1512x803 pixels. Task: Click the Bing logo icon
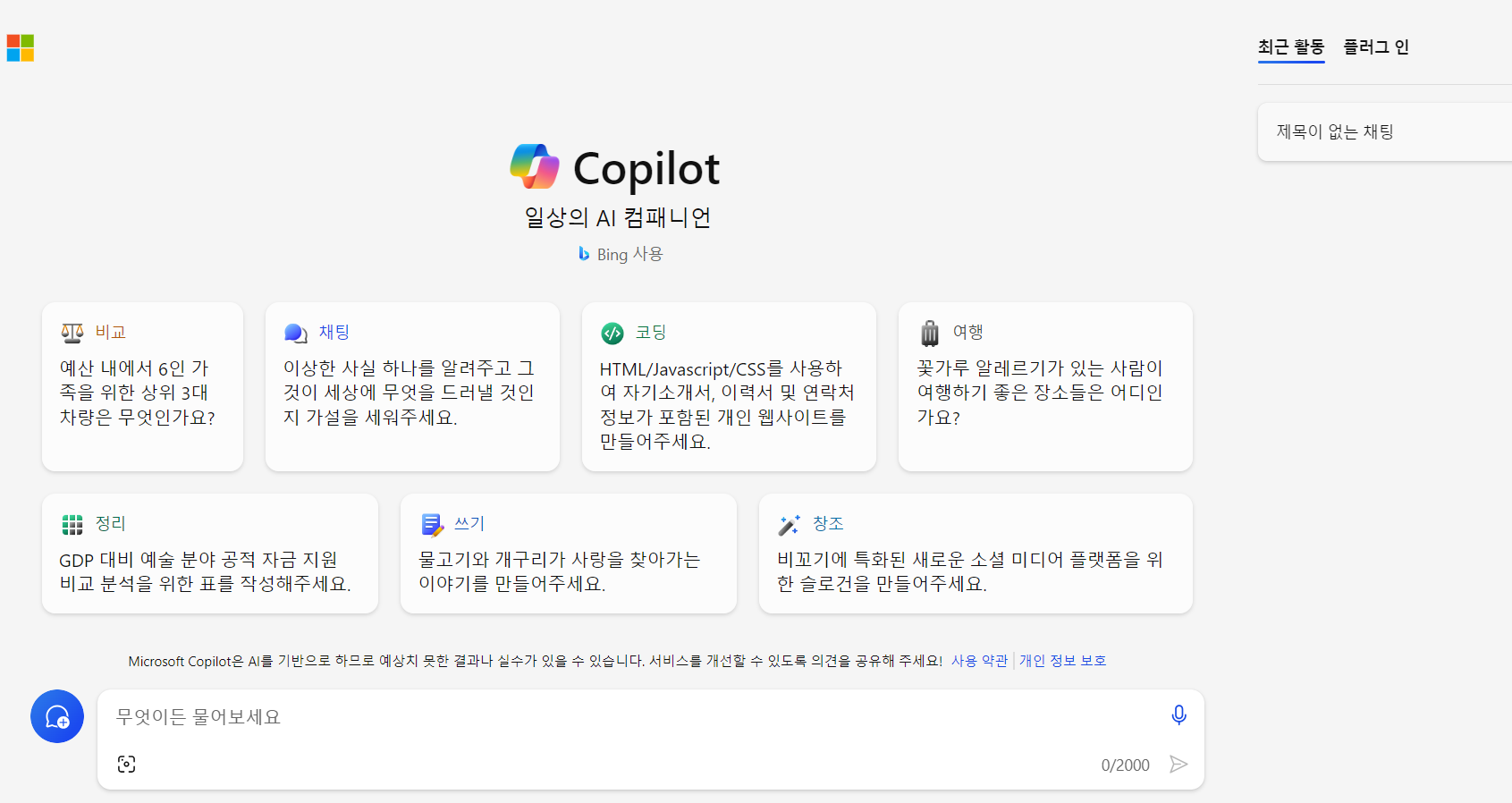[584, 254]
